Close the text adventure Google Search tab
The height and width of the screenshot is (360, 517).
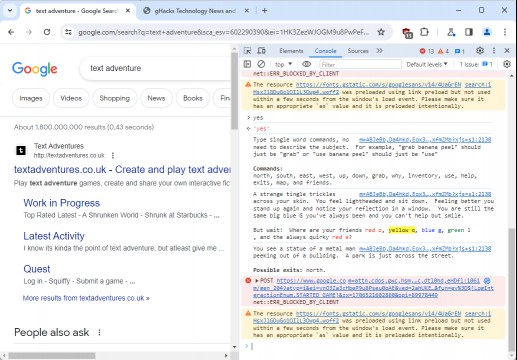coord(128,11)
